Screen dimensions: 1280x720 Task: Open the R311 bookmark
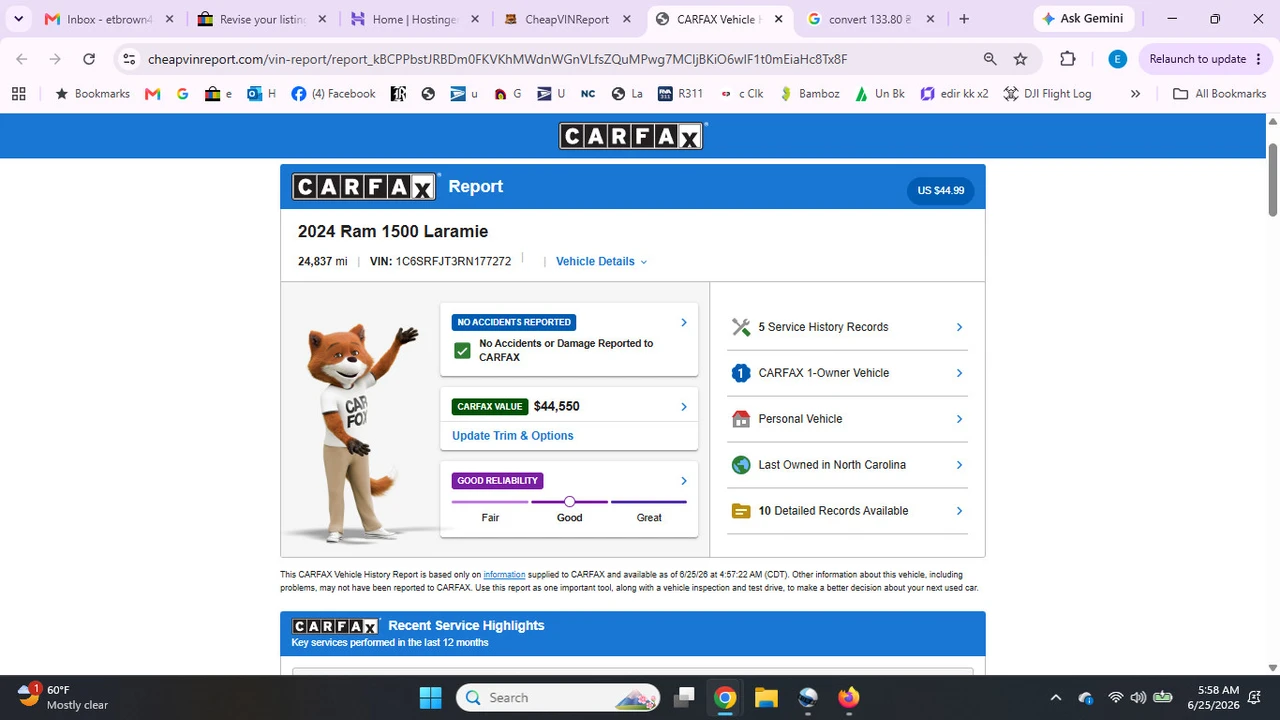coord(680,94)
